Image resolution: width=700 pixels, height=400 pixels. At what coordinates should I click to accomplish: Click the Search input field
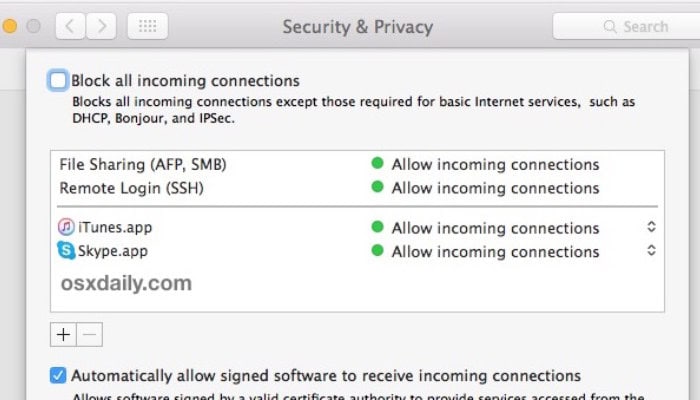(626, 26)
